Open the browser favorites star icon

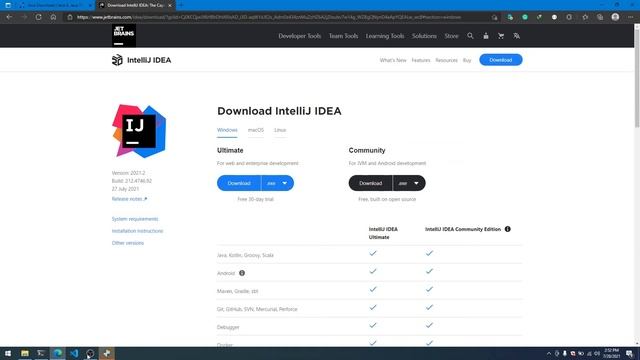(585, 17)
